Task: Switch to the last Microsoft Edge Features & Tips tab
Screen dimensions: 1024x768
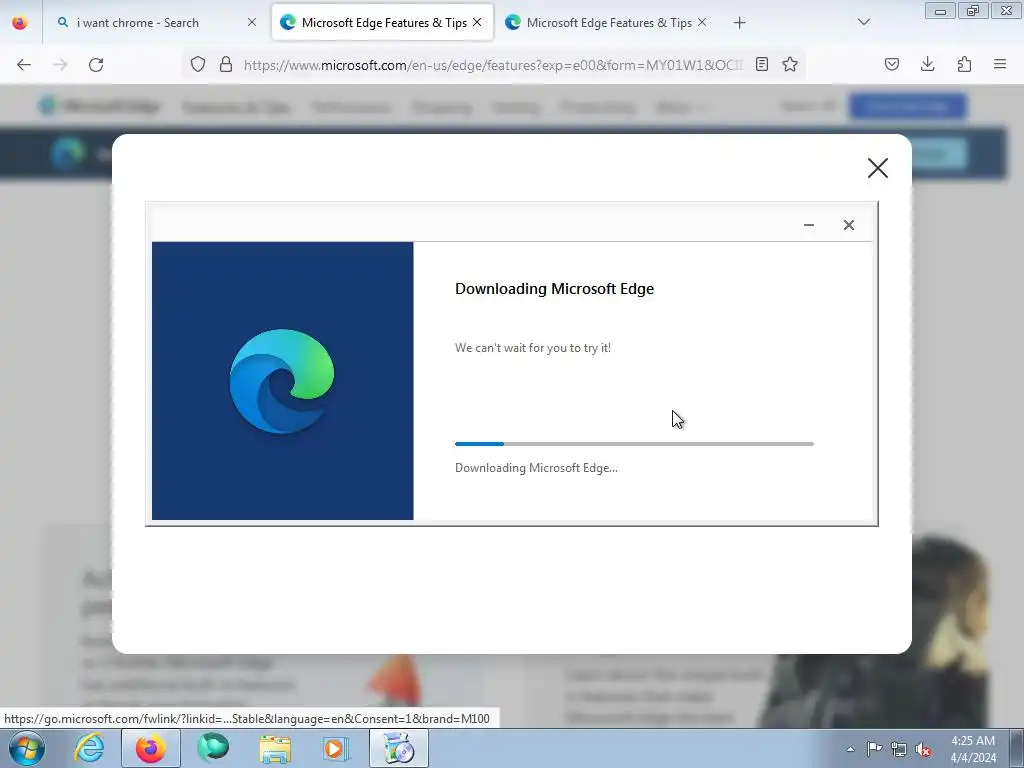Action: tap(607, 23)
